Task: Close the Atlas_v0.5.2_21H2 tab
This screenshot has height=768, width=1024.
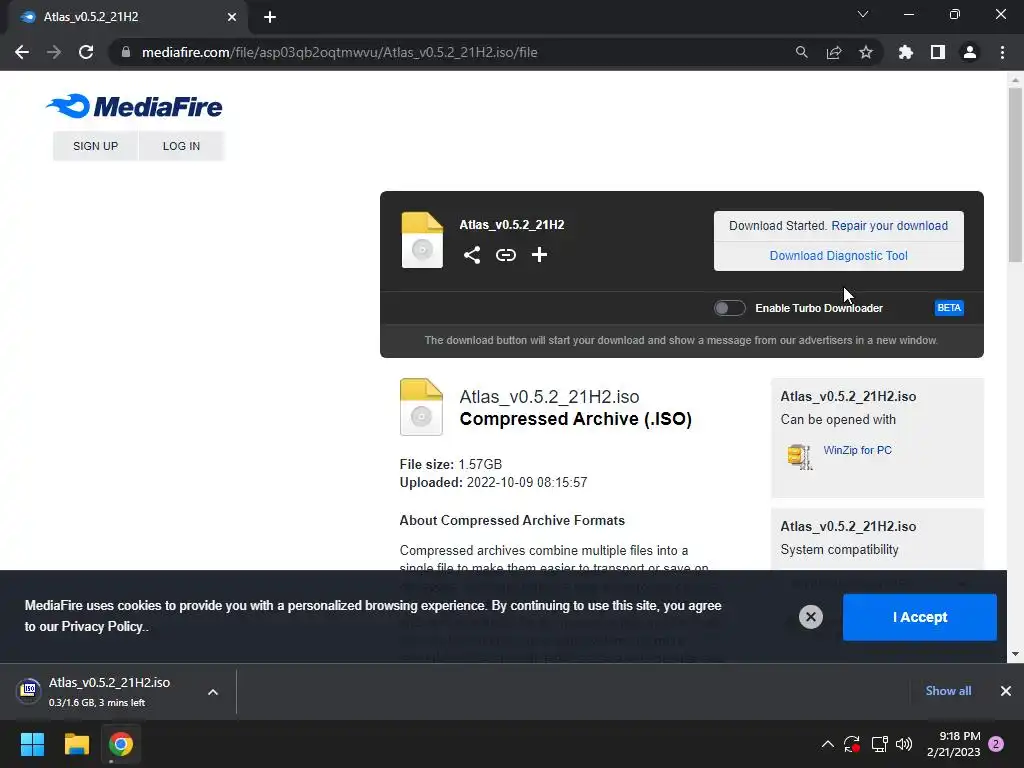Action: [232, 17]
